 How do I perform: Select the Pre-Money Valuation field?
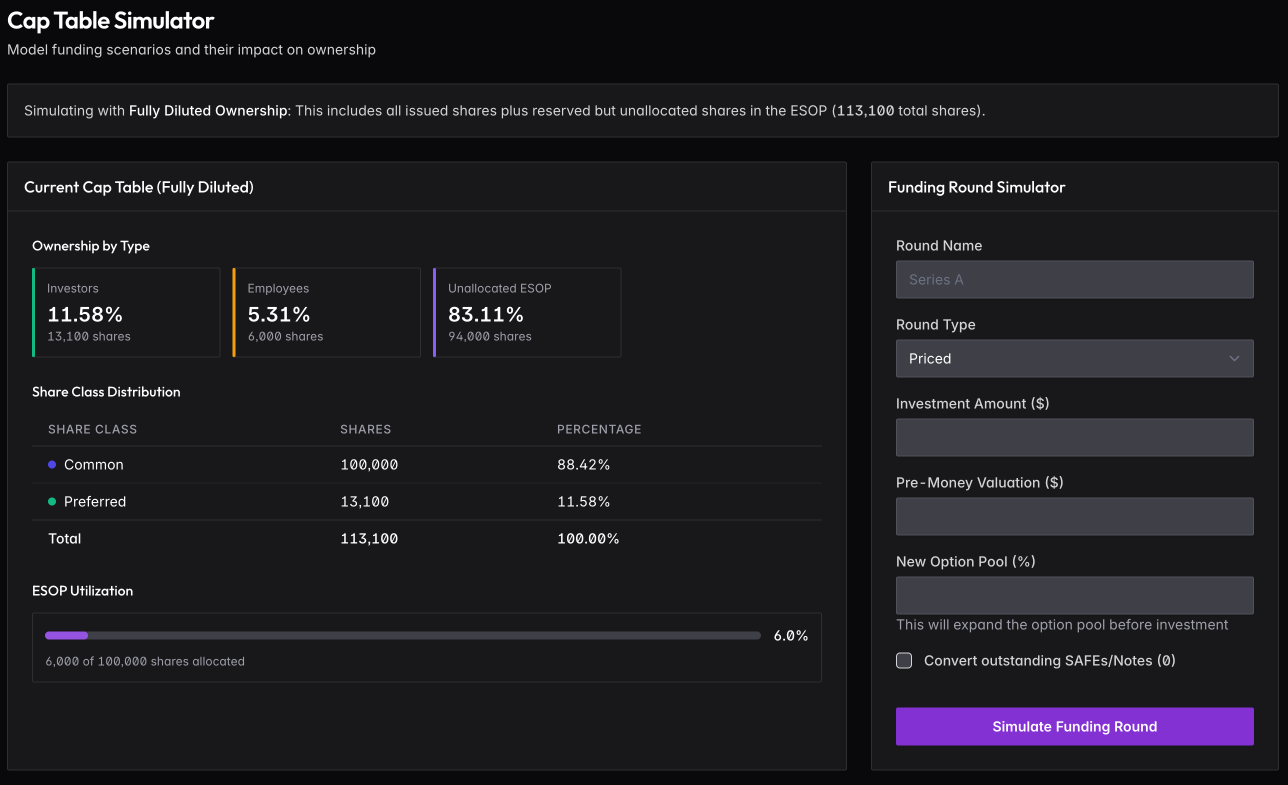pos(1074,517)
